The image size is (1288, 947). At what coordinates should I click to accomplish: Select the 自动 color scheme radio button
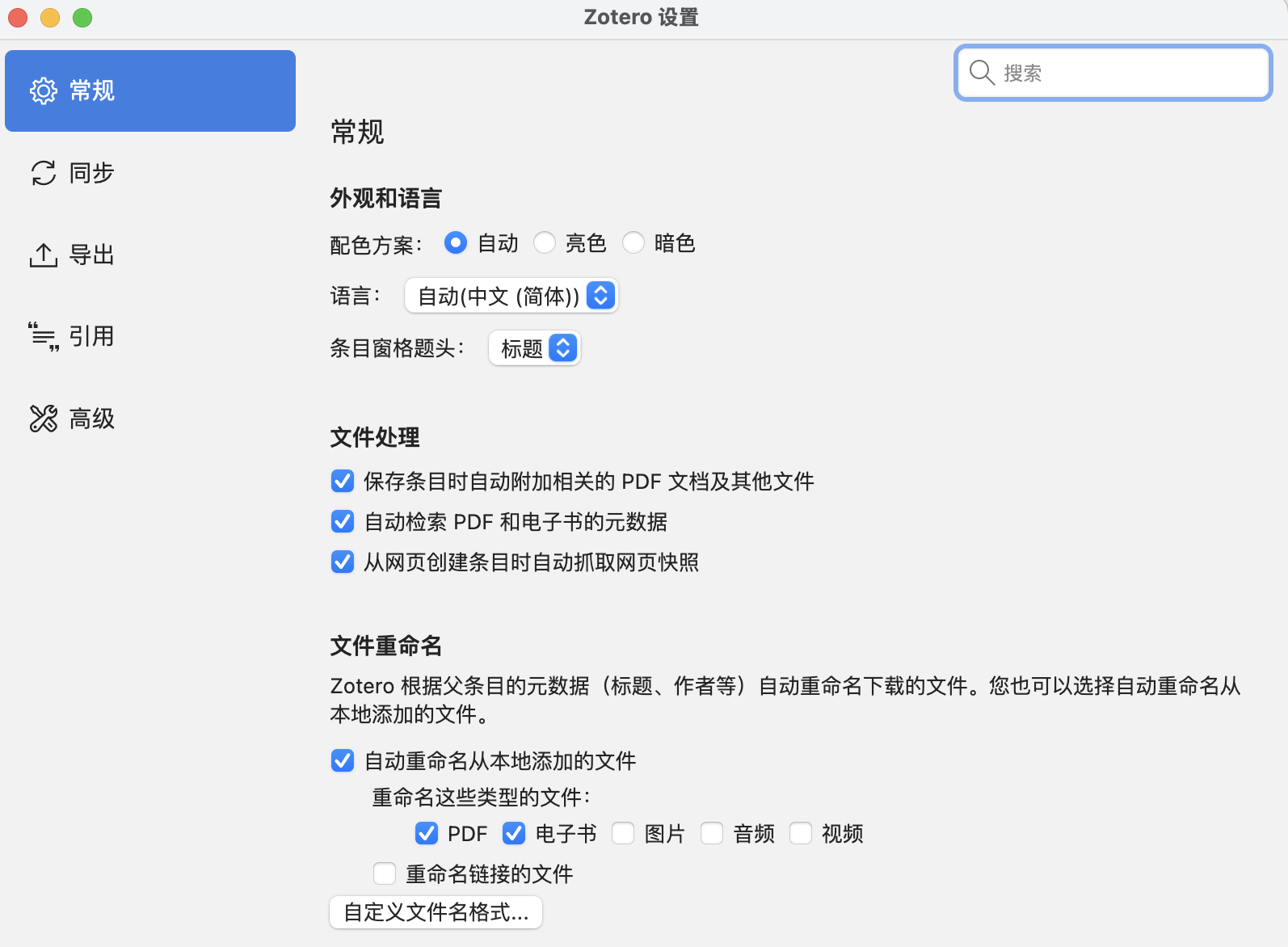(x=456, y=242)
